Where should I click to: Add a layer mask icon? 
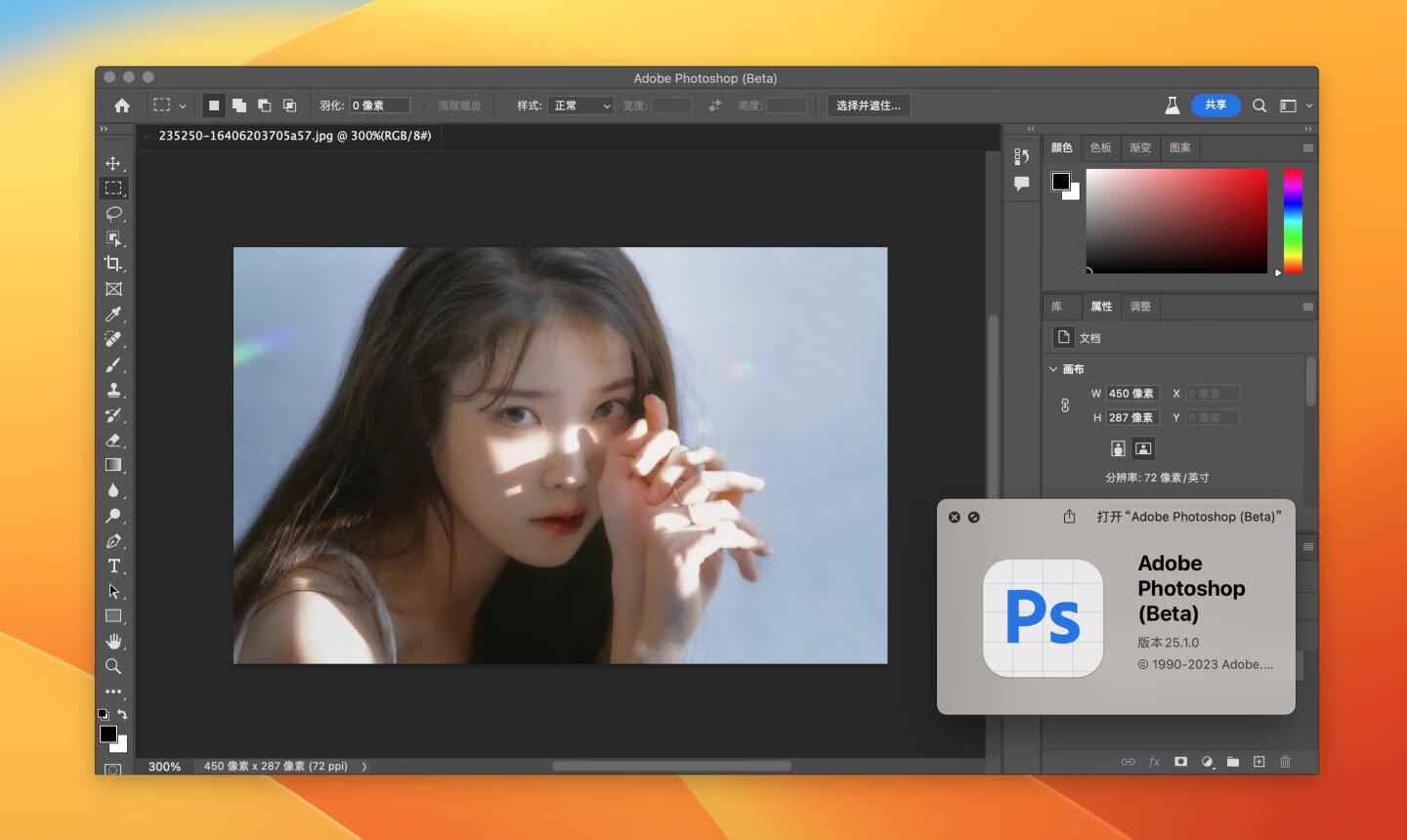tap(1180, 762)
